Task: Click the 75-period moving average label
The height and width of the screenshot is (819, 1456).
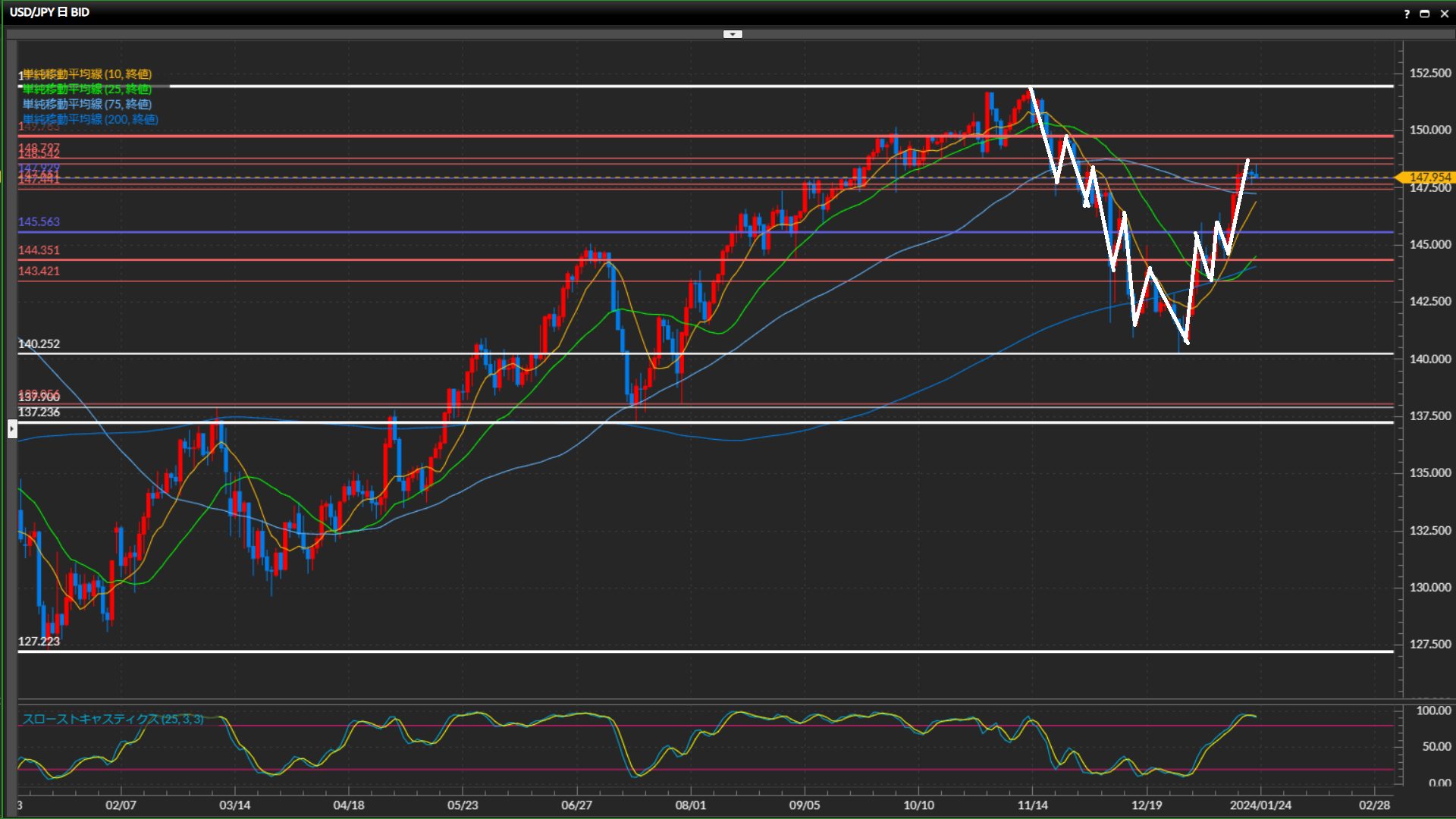Action: (87, 104)
